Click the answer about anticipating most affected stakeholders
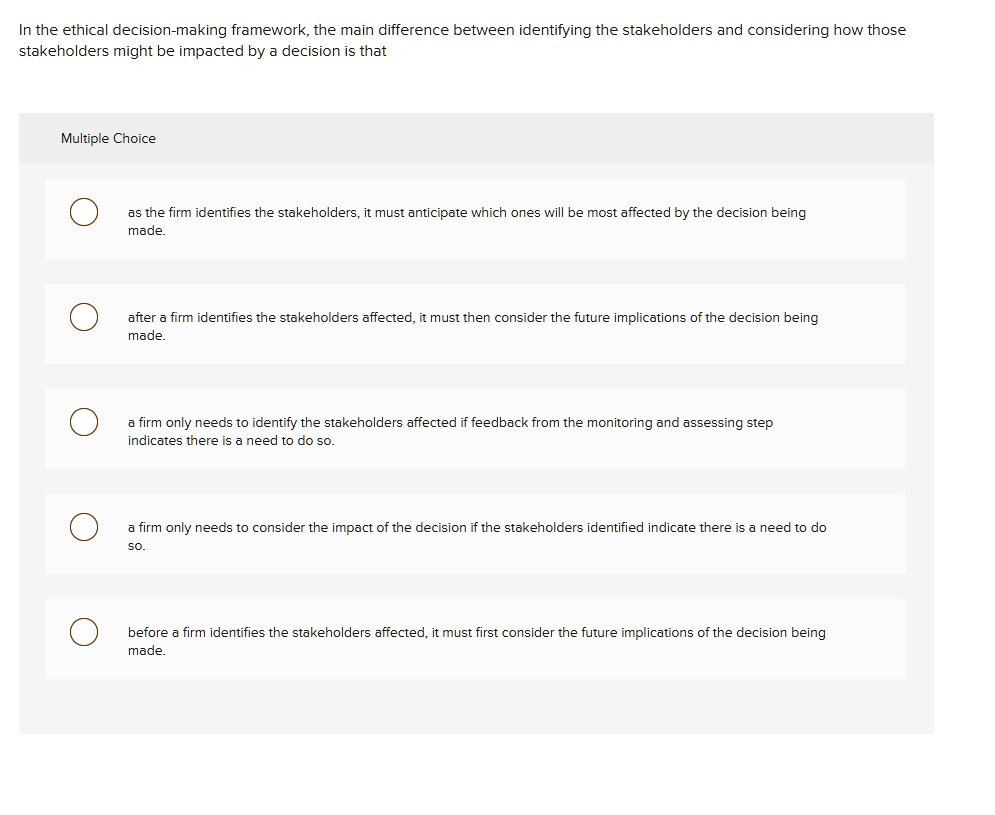The height and width of the screenshot is (815, 995). pos(465,221)
